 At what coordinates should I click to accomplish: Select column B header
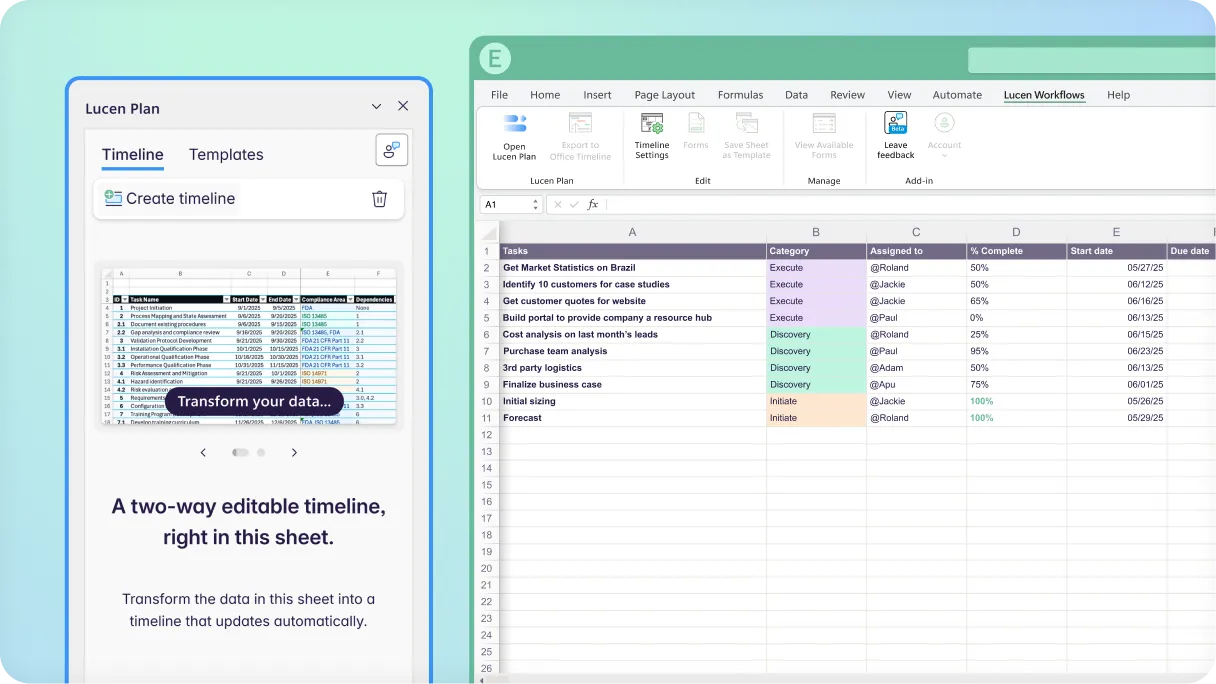816,232
